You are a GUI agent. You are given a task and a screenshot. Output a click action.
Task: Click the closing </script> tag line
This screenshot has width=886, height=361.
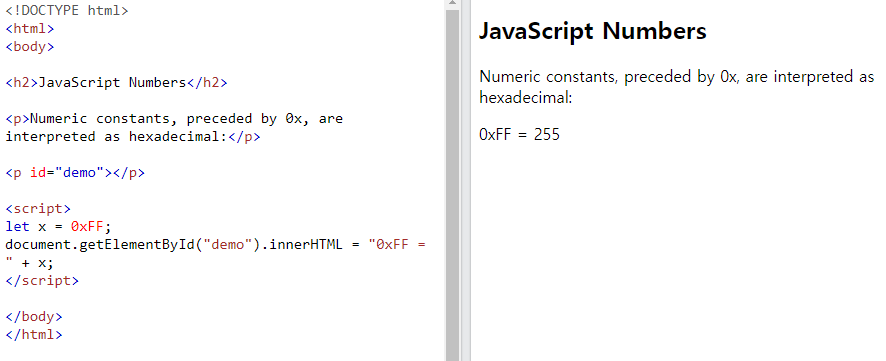(x=42, y=281)
